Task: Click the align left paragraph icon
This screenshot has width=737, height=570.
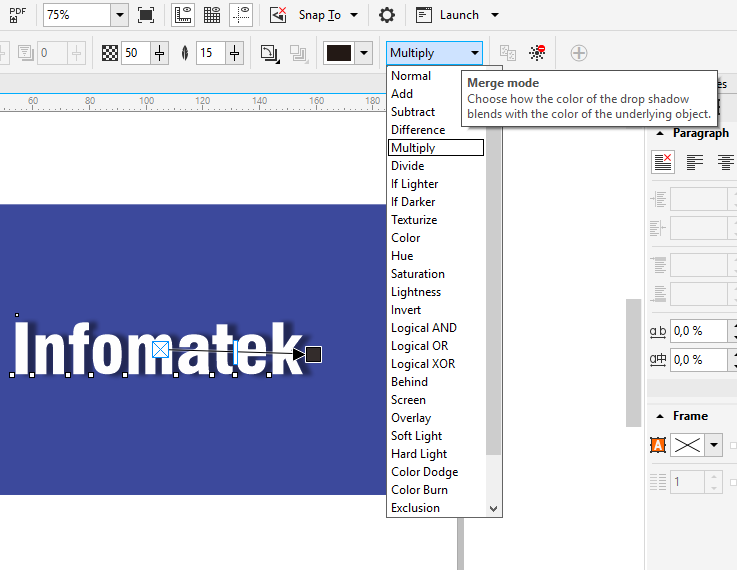Action: [x=695, y=162]
